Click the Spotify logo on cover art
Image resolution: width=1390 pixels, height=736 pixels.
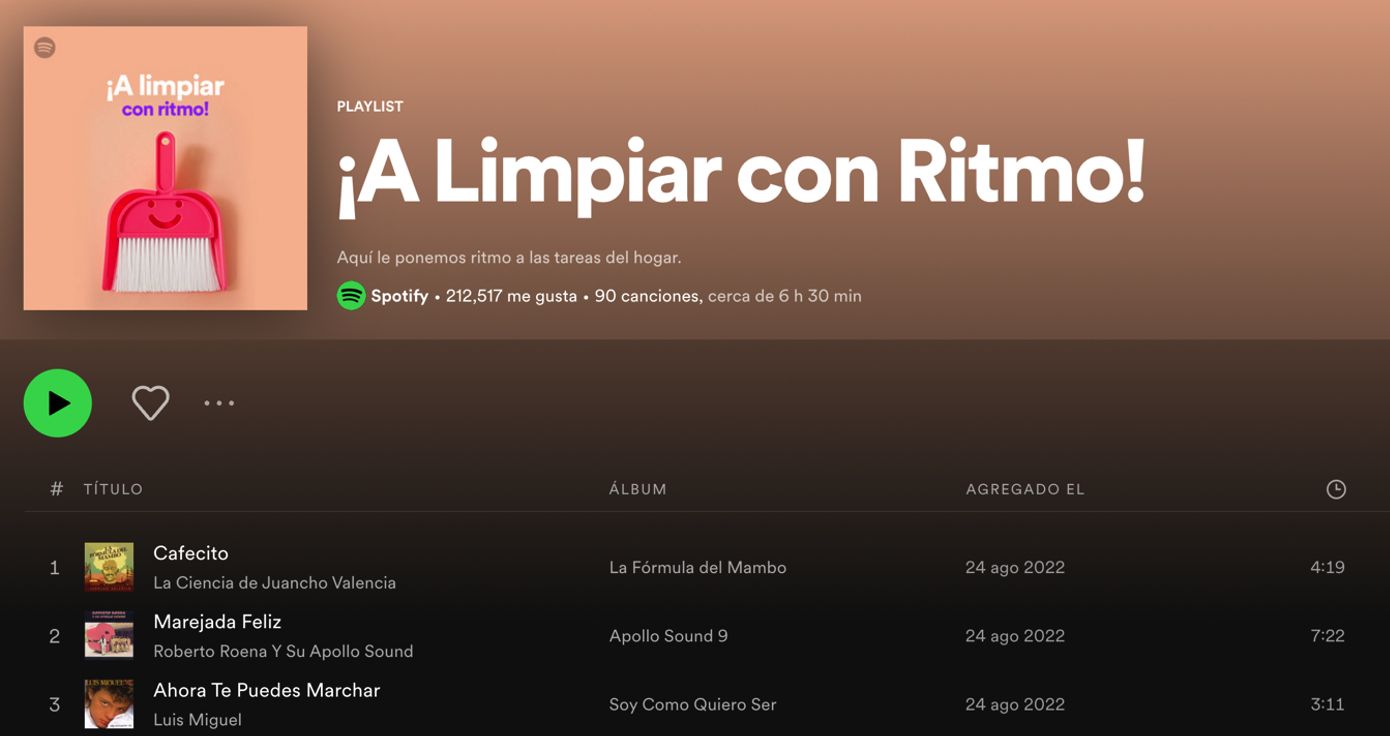click(45, 48)
